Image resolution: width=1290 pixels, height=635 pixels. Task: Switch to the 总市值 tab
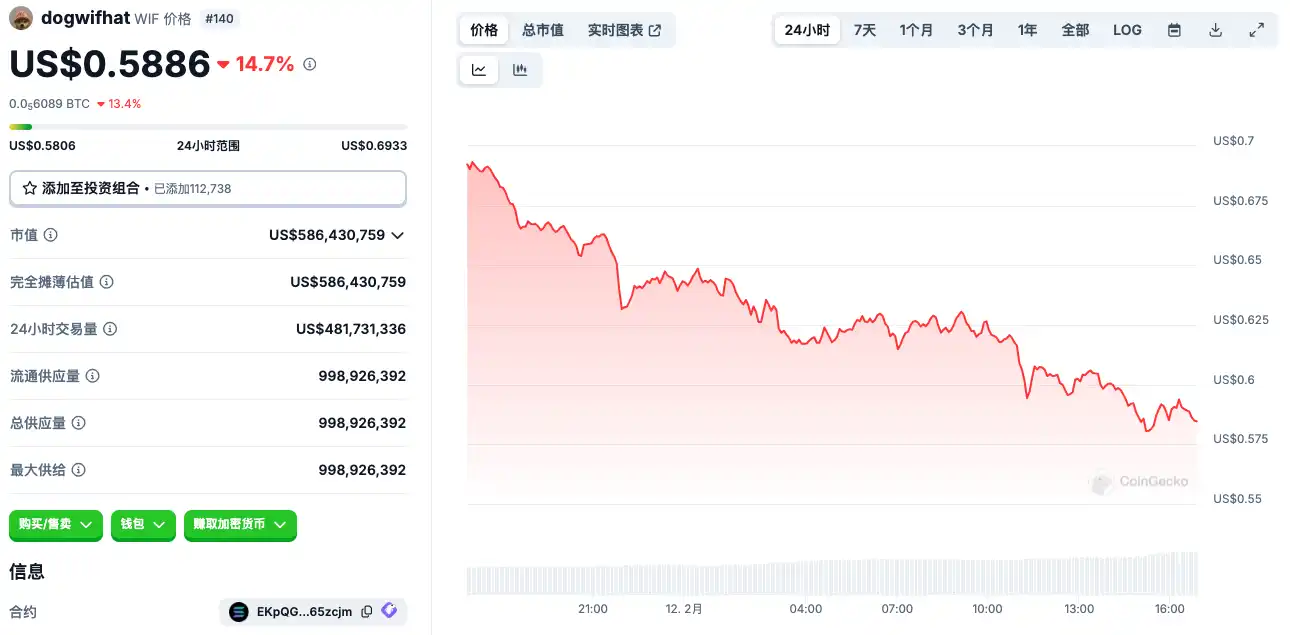(x=543, y=30)
